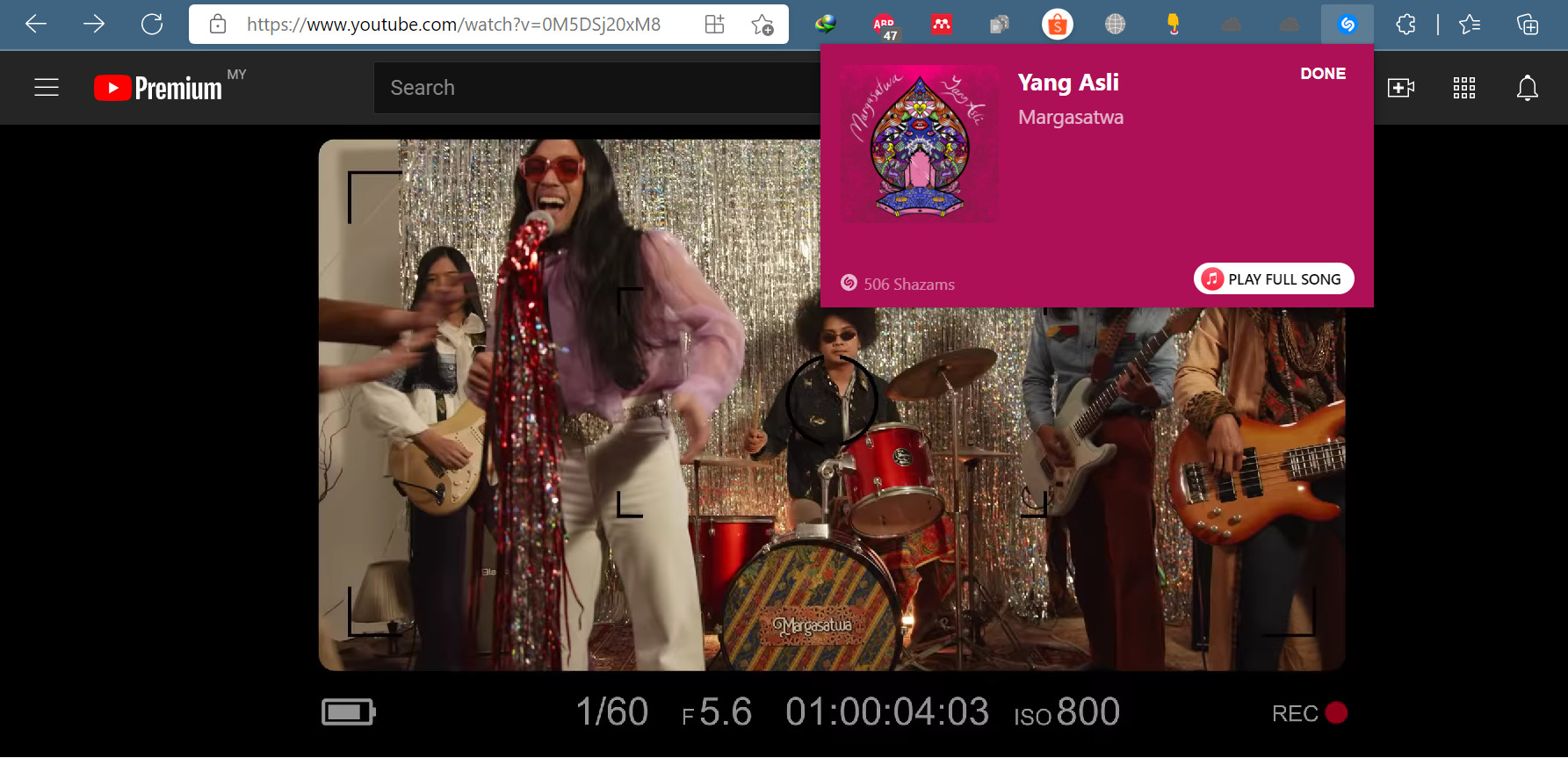
Task: Open YouTube notifications bell
Action: click(x=1527, y=88)
